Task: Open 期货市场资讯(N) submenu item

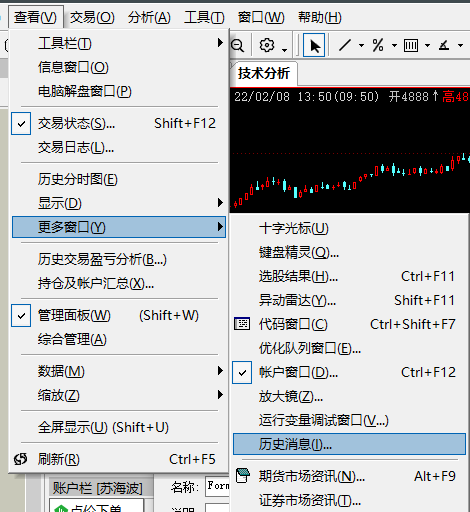Action: pyautogui.click(x=349, y=476)
